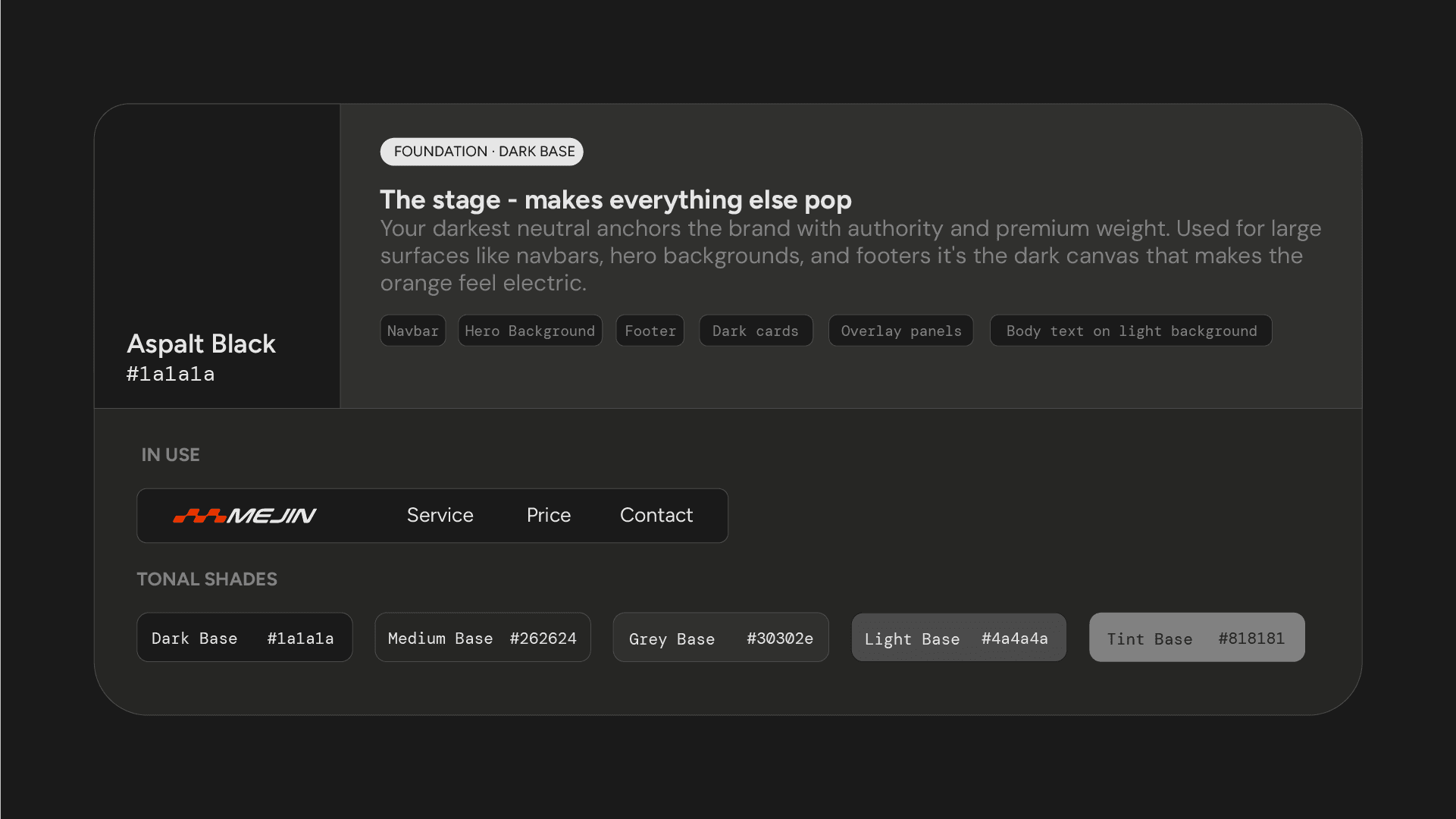The width and height of the screenshot is (1456, 819).
Task: Select Body text on light background tag
Action: pyautogui.click(x=1131, y=331)
